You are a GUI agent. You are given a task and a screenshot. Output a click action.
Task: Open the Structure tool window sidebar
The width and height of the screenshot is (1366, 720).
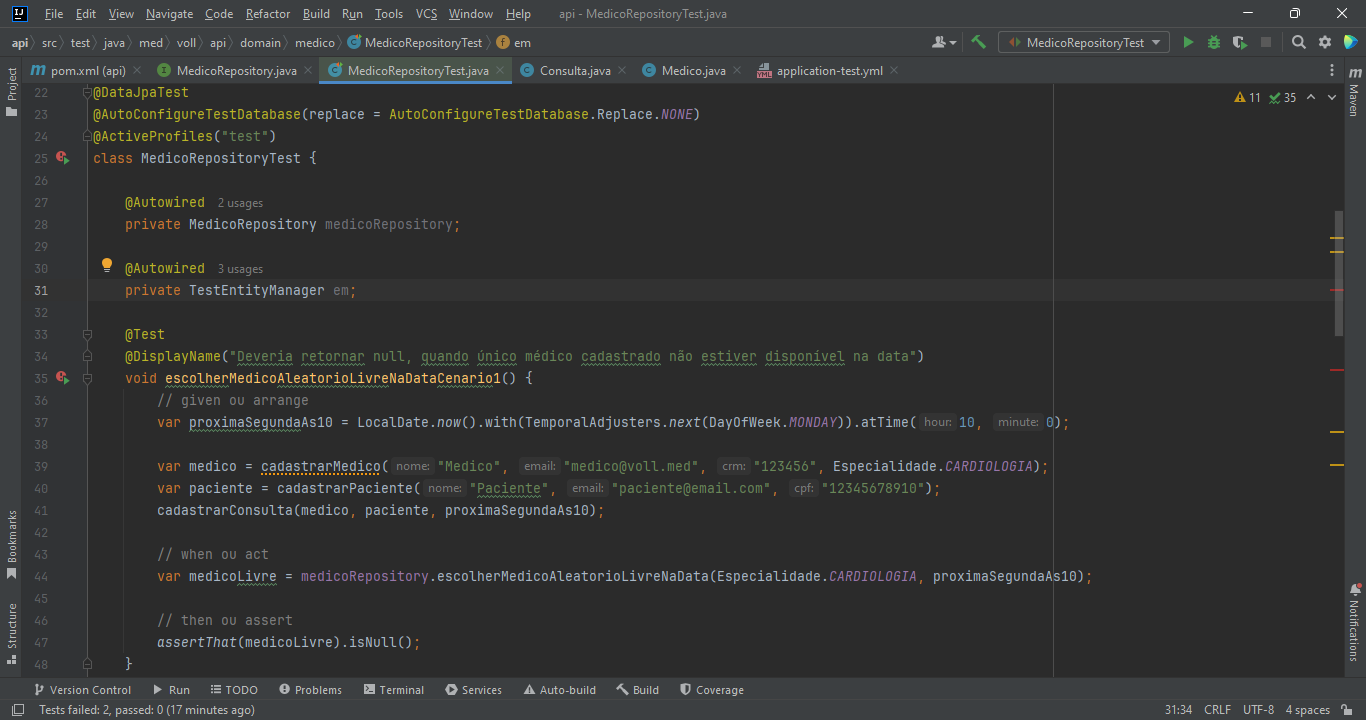click(12, 634)
